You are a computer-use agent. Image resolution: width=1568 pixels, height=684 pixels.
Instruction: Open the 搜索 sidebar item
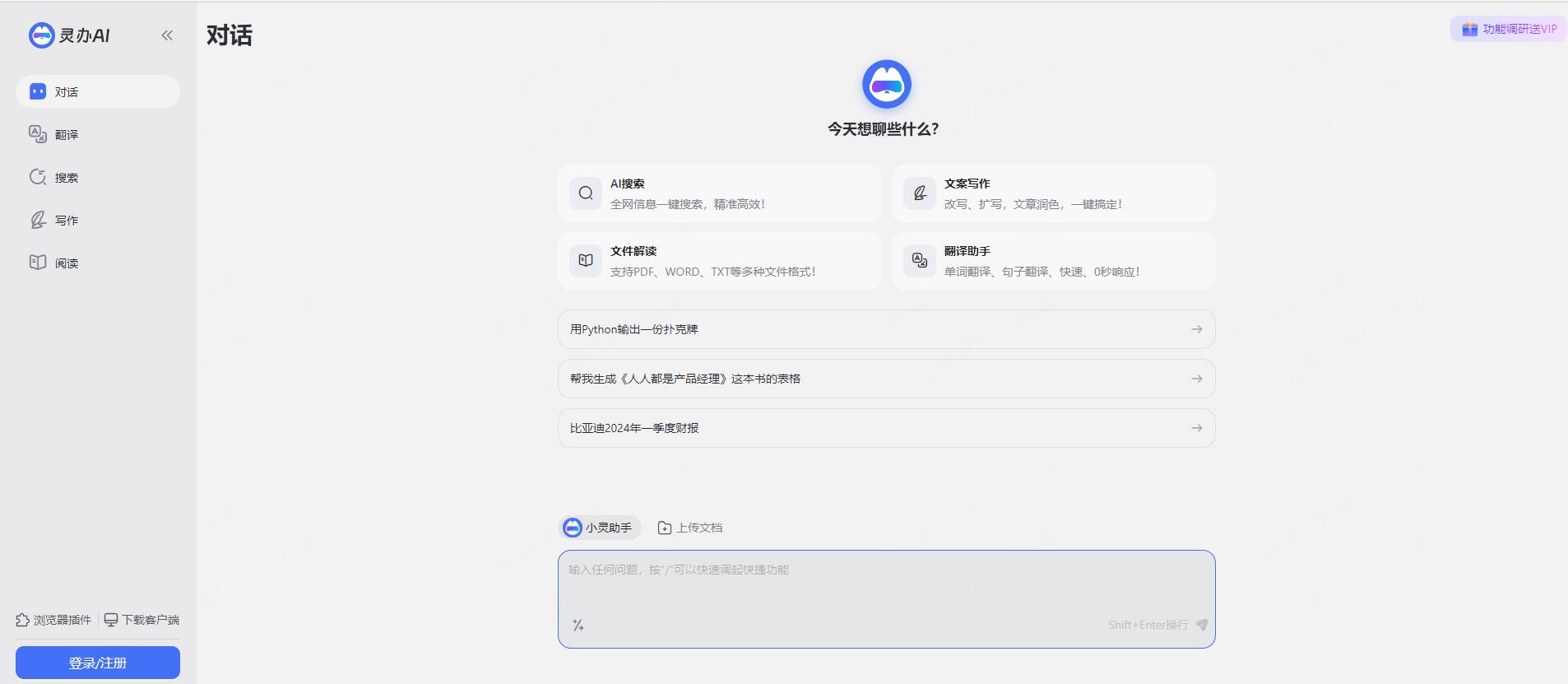pos(98,177)
